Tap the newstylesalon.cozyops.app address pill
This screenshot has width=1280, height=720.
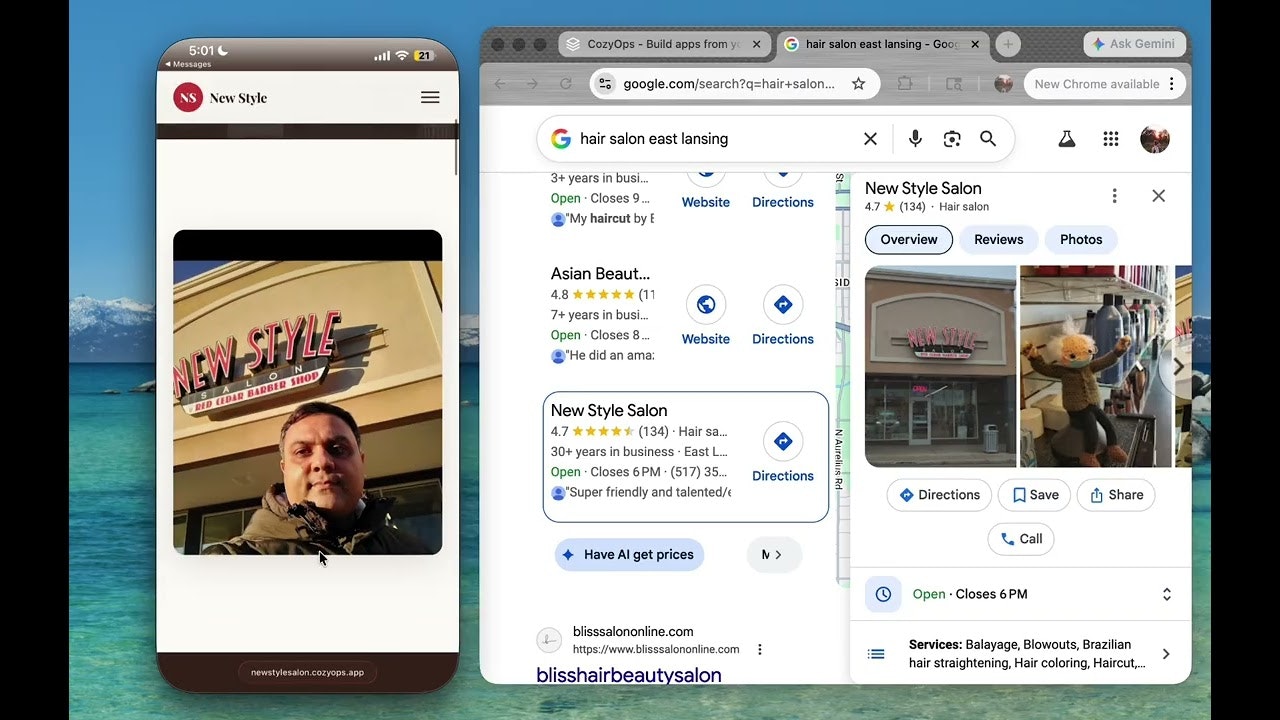point(307,673)
